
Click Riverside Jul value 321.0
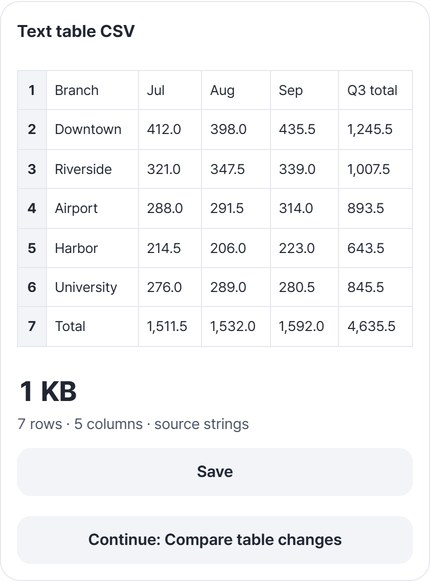(x=170, y=169)
